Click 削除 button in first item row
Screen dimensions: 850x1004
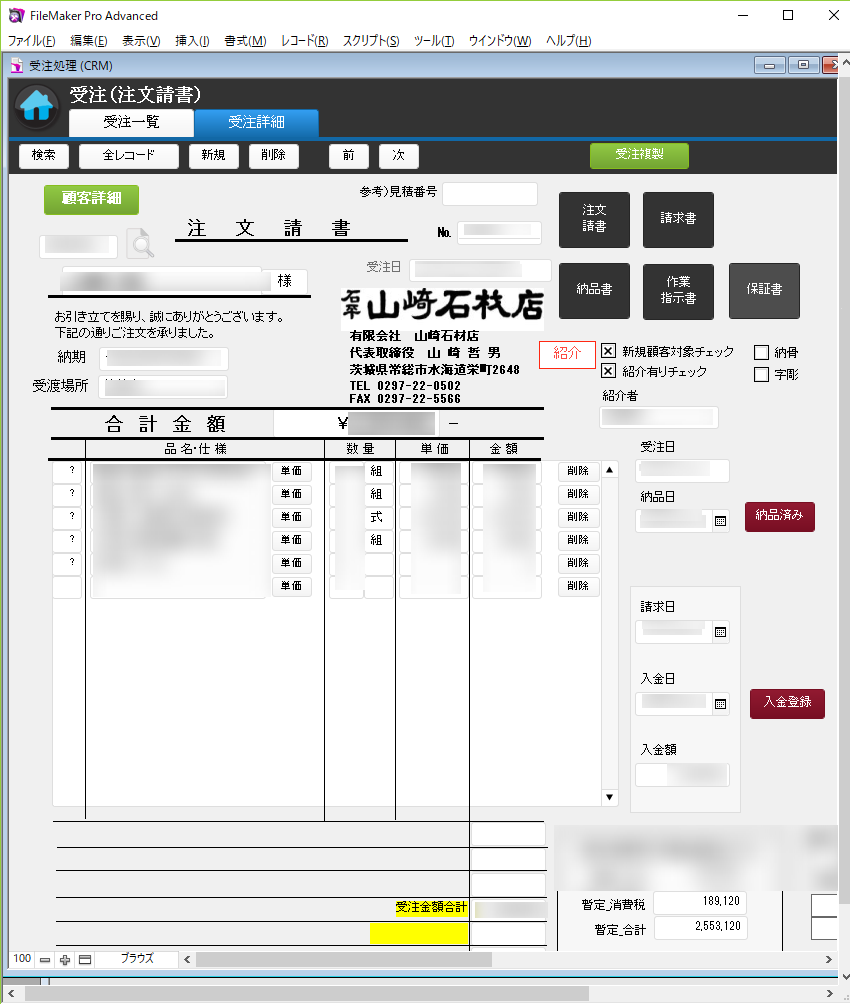[x=578, y=471]
